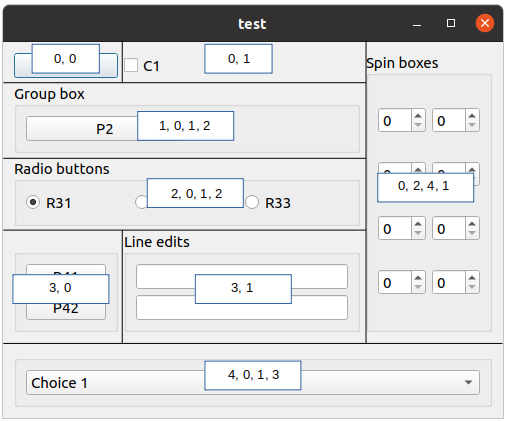Select the R31 radio button

[x=33, y=202]
